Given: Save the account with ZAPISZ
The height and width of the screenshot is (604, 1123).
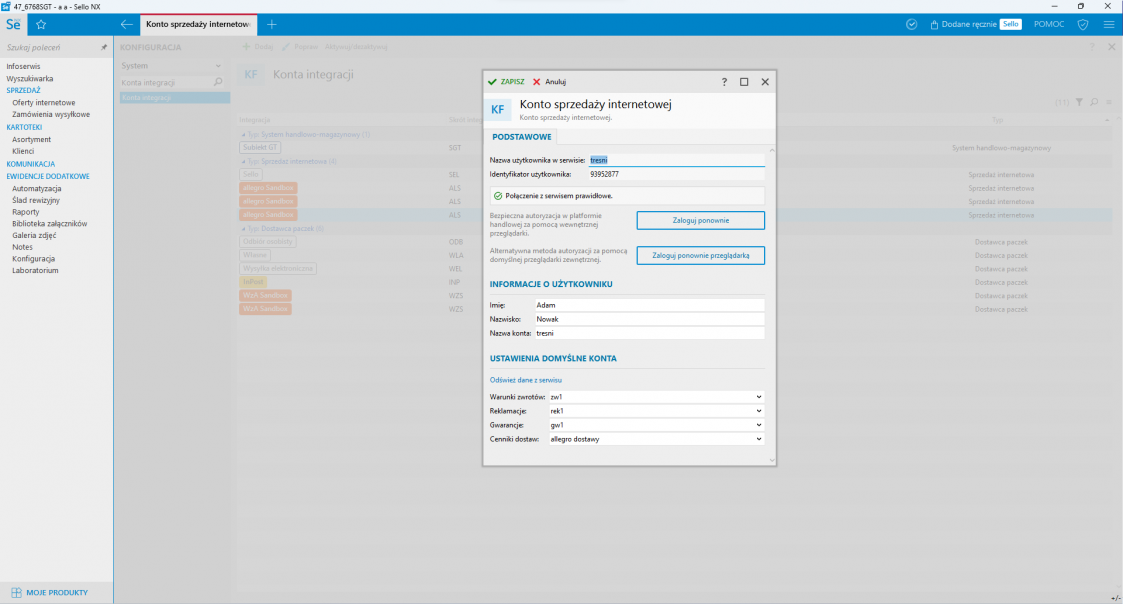Looking at the screenshot, I should (506, 82).
